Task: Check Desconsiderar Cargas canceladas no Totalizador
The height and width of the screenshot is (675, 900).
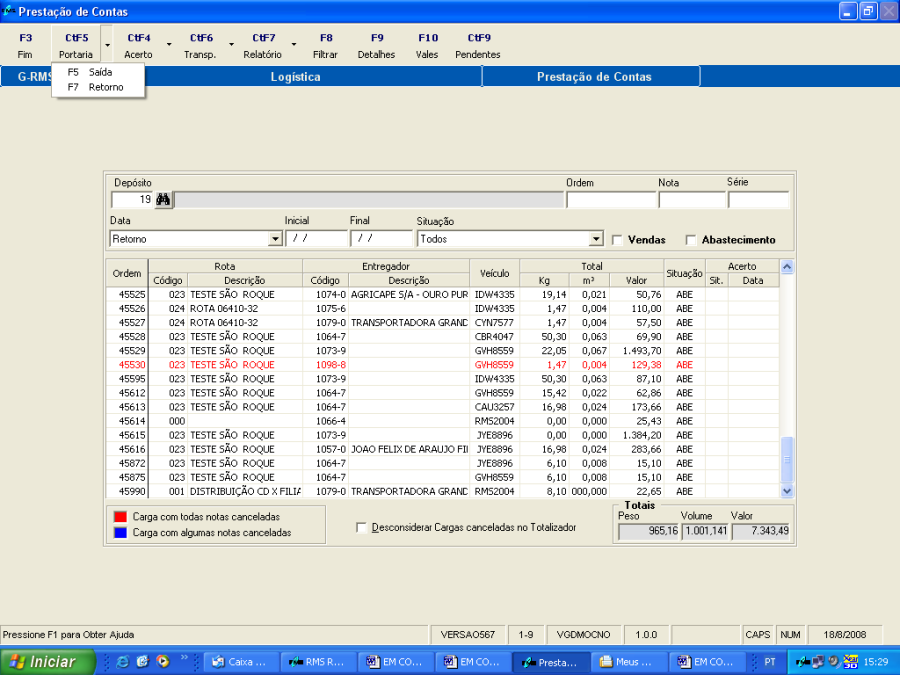Action: 362,527
